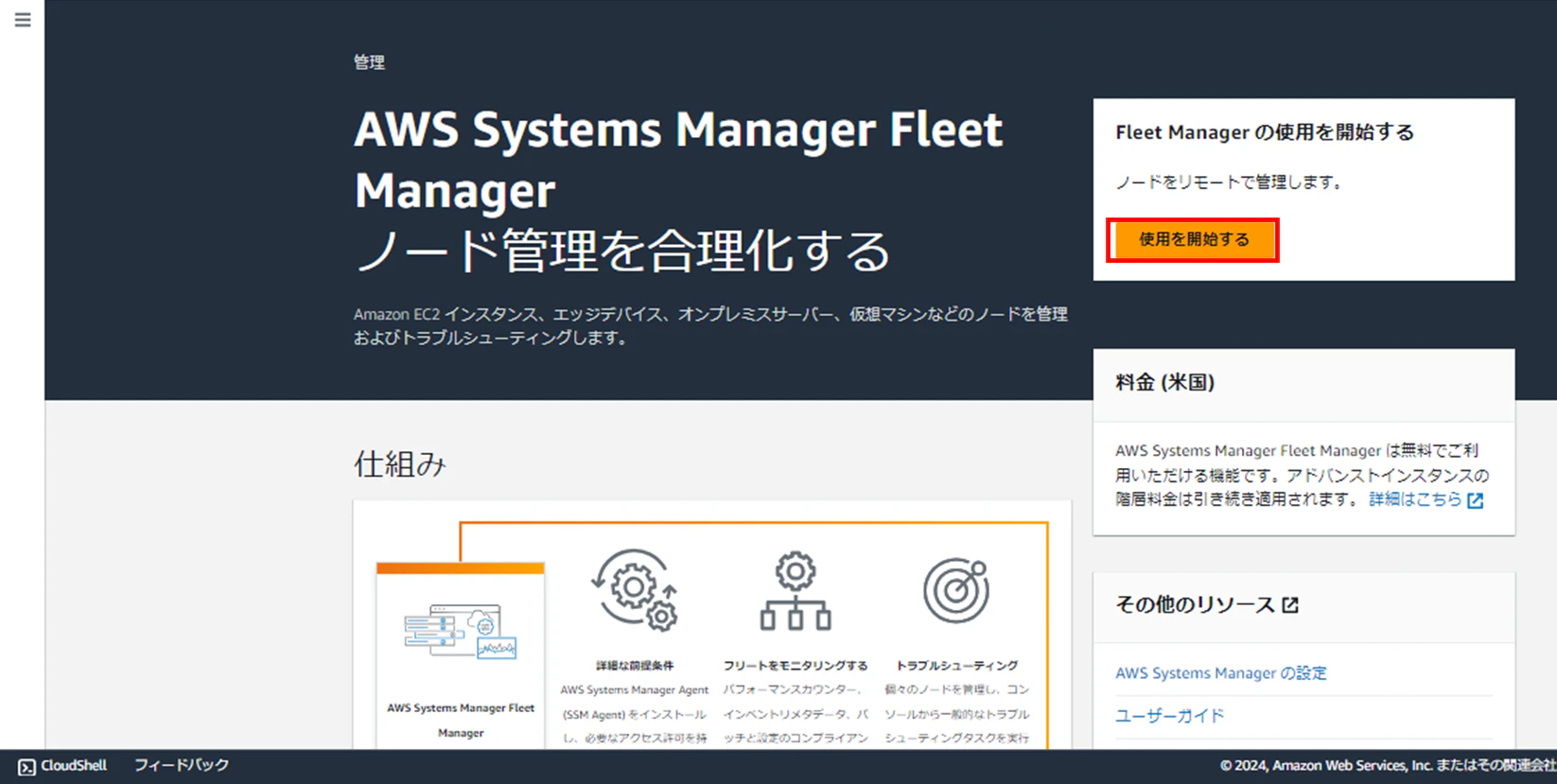Open the hamburger navigation menu

pos(23,20)
